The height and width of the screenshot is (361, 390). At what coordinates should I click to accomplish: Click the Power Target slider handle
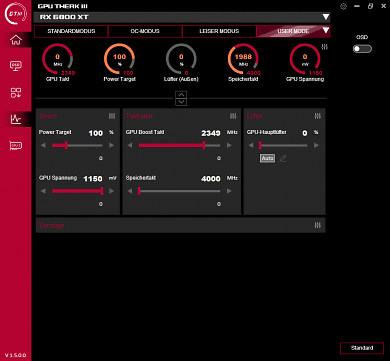coord(66,145)
